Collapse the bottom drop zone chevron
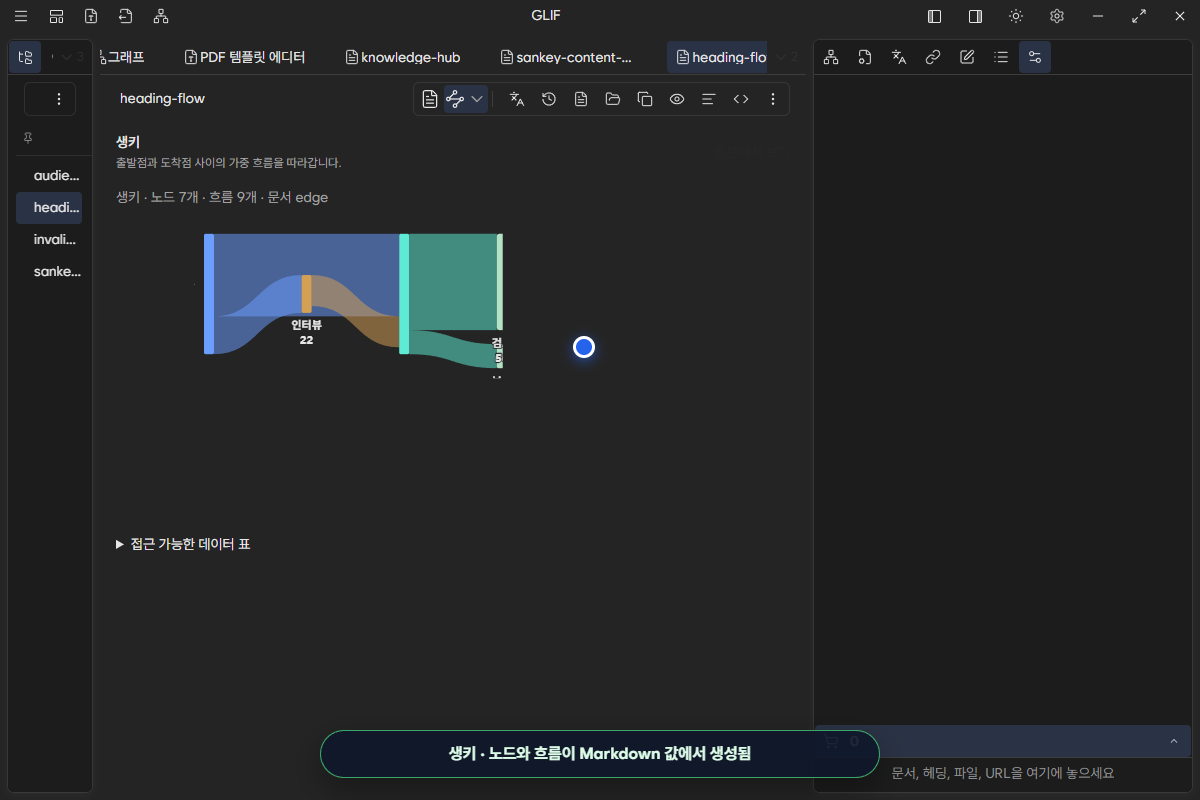This screenshot has width=1200, height=800. click(1173, 741)
